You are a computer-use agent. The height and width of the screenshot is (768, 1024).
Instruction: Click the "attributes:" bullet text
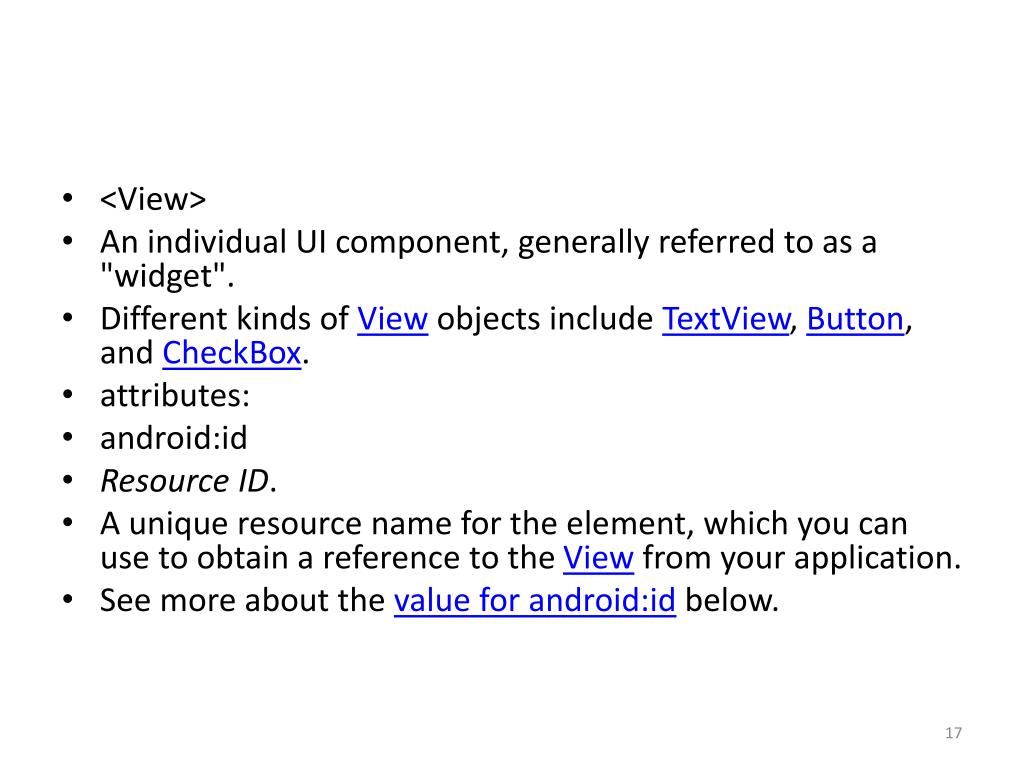(175, 396)
